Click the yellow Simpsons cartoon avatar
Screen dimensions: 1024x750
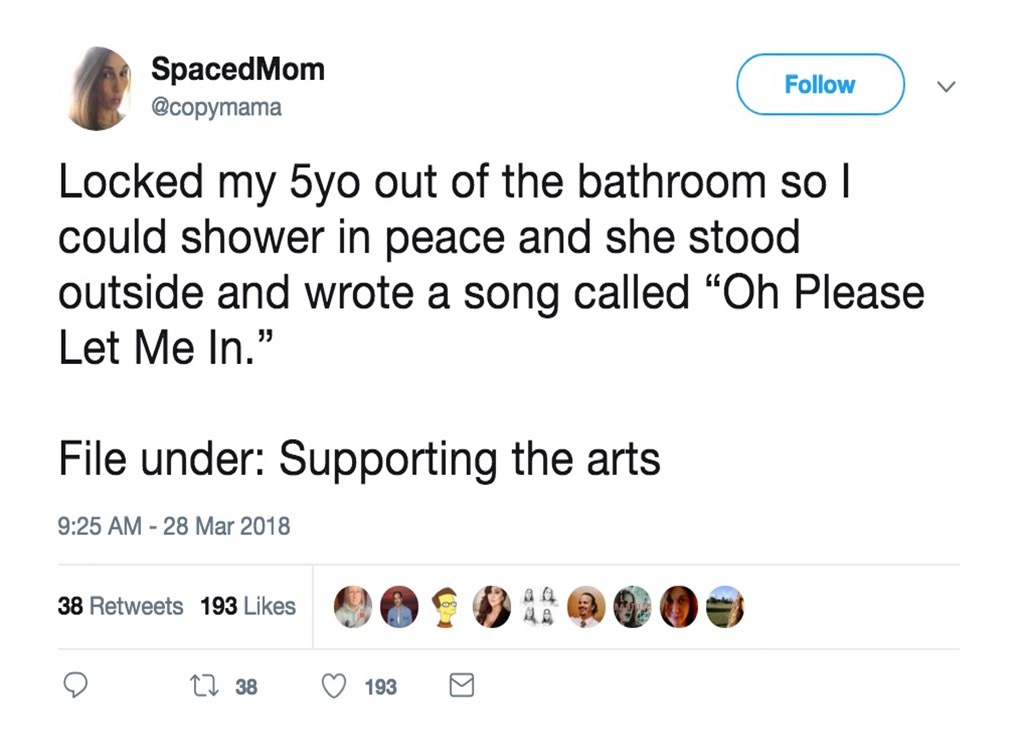pos(444,606)
